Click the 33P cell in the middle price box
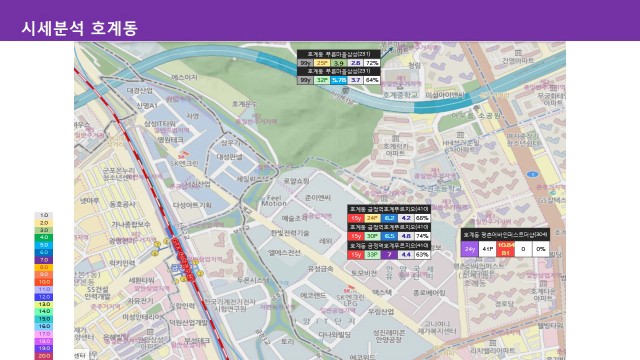This screenshot has height=360, width=640. (x=372, y=255)
